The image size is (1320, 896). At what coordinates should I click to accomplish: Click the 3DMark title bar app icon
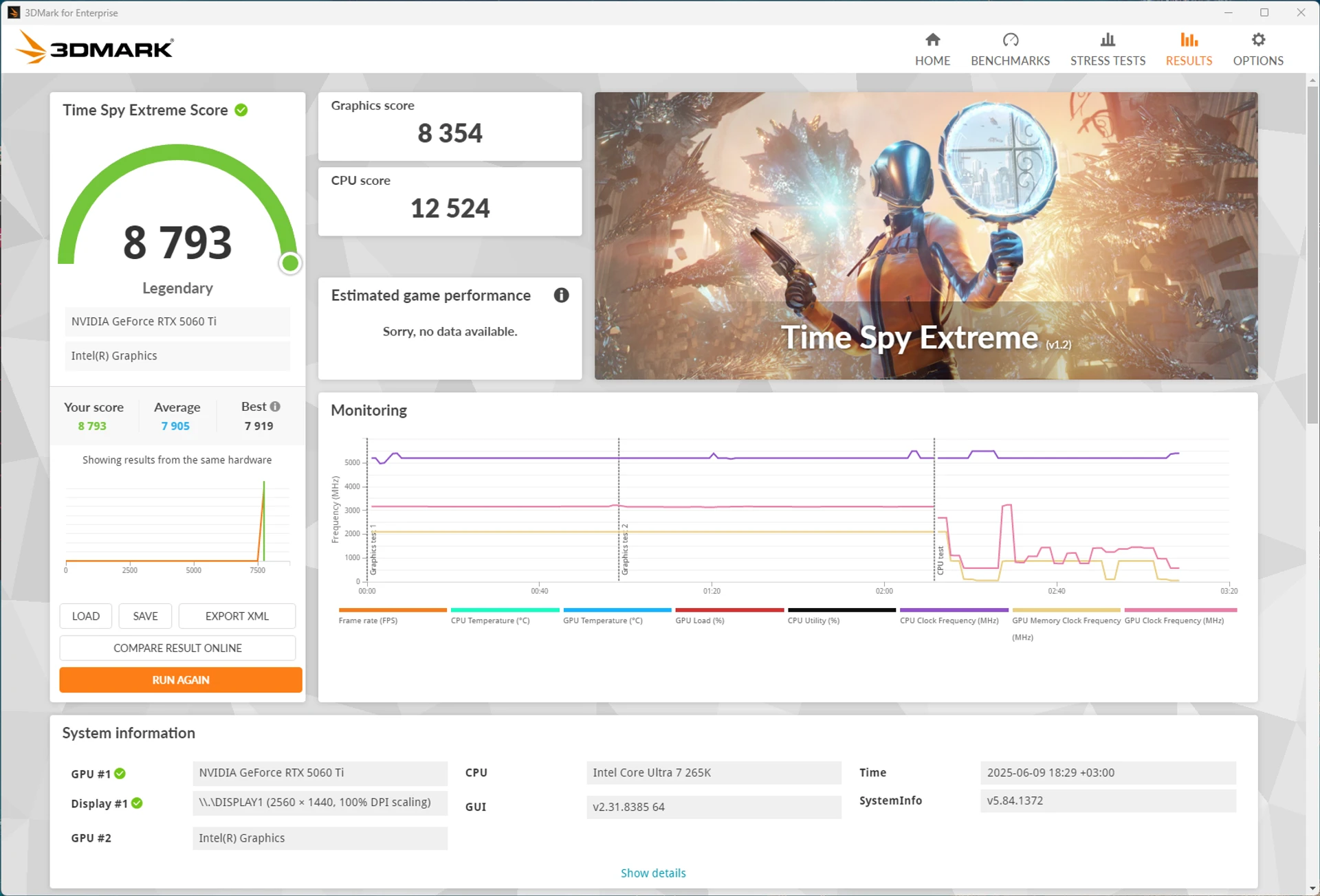(x=13, y=12)
